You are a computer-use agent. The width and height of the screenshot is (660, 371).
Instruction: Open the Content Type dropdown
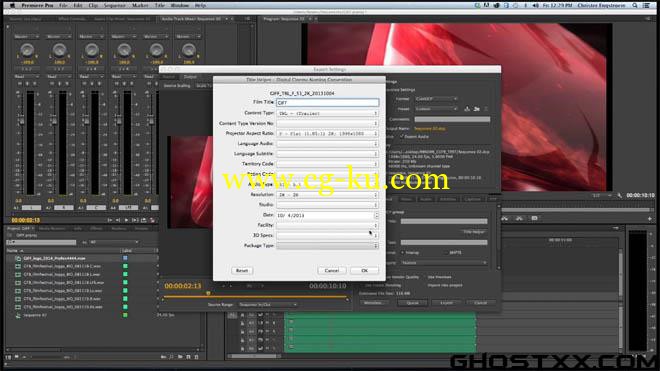(x=327, y=113)
